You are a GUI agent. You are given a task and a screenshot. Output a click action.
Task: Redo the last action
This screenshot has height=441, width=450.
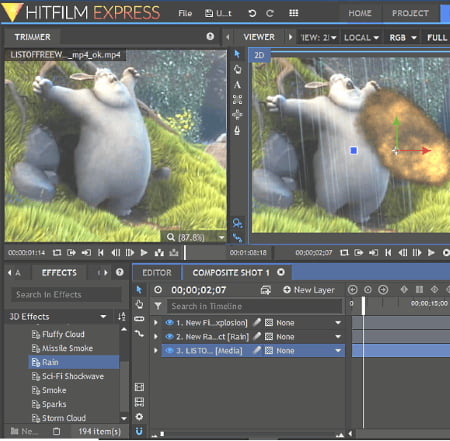(270, 13)
